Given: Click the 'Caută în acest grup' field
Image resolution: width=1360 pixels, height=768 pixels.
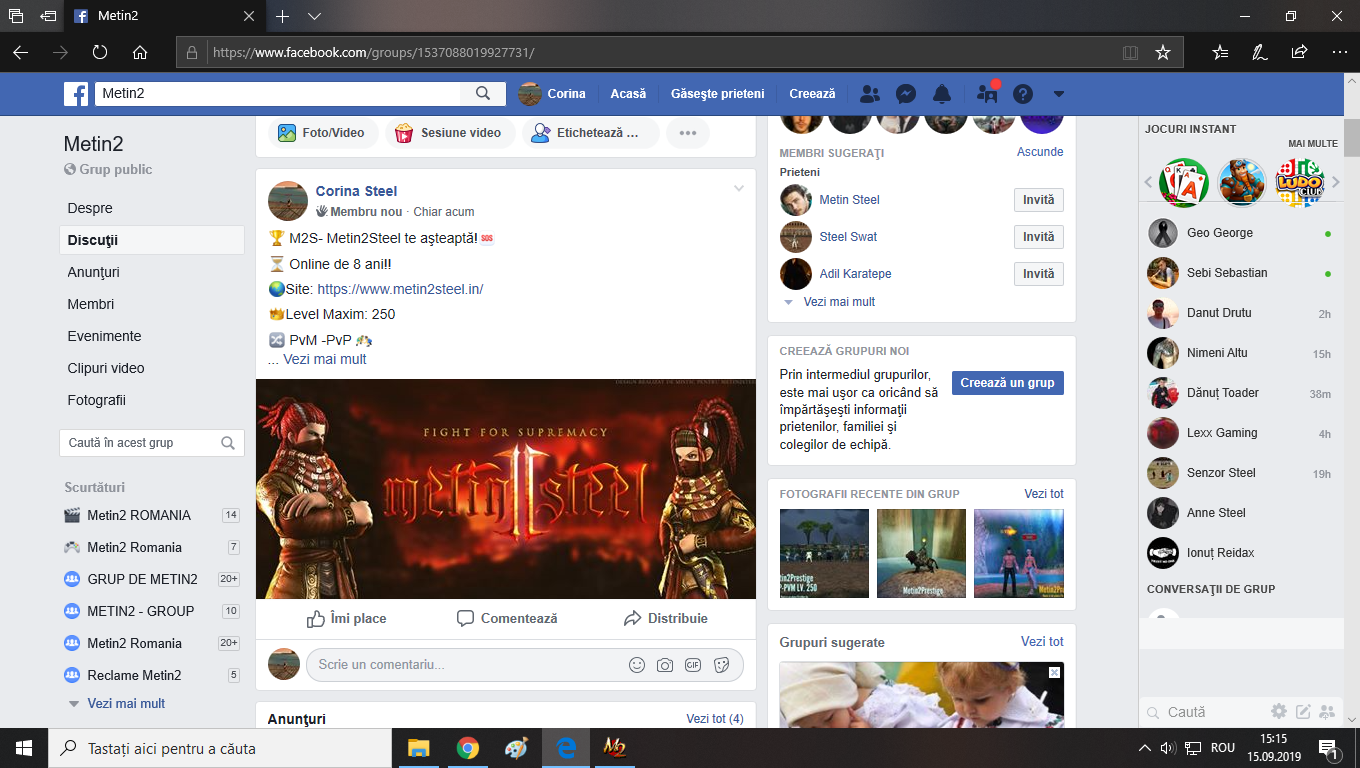Looking at the screenshot, I should point(152,443).
